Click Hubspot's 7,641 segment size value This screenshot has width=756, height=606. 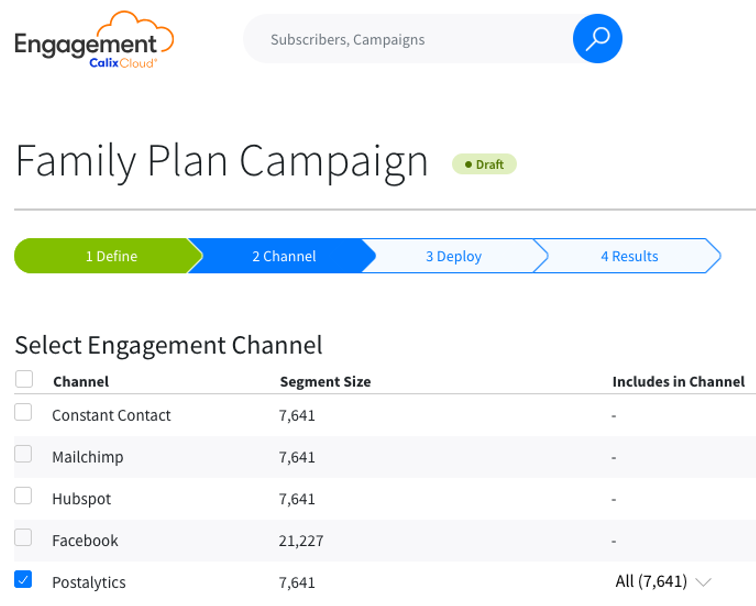coord(297,499)
